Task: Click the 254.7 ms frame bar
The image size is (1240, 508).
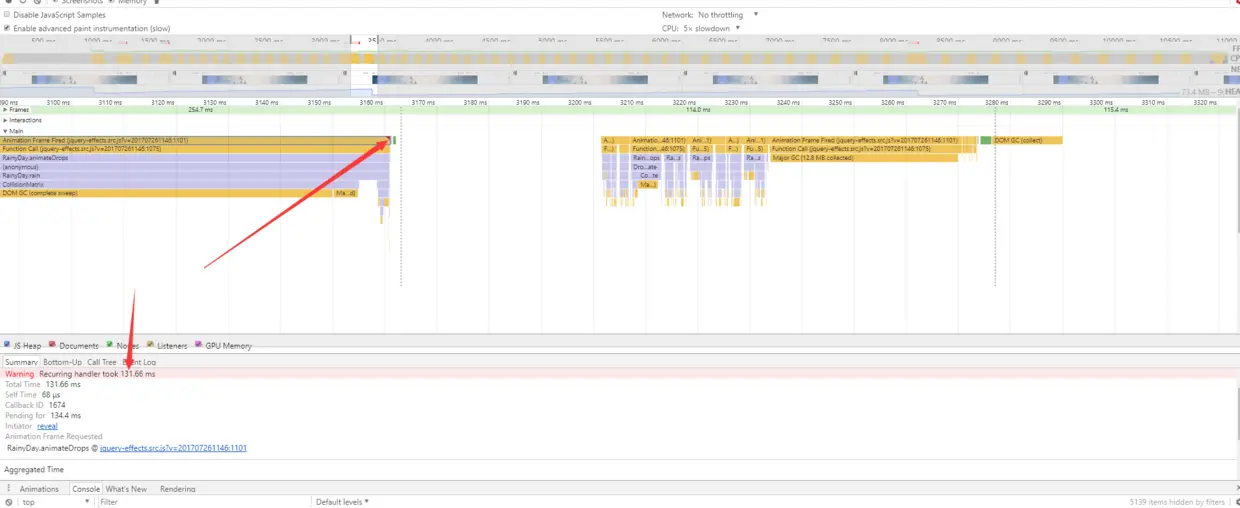Action: click(200, 110)
